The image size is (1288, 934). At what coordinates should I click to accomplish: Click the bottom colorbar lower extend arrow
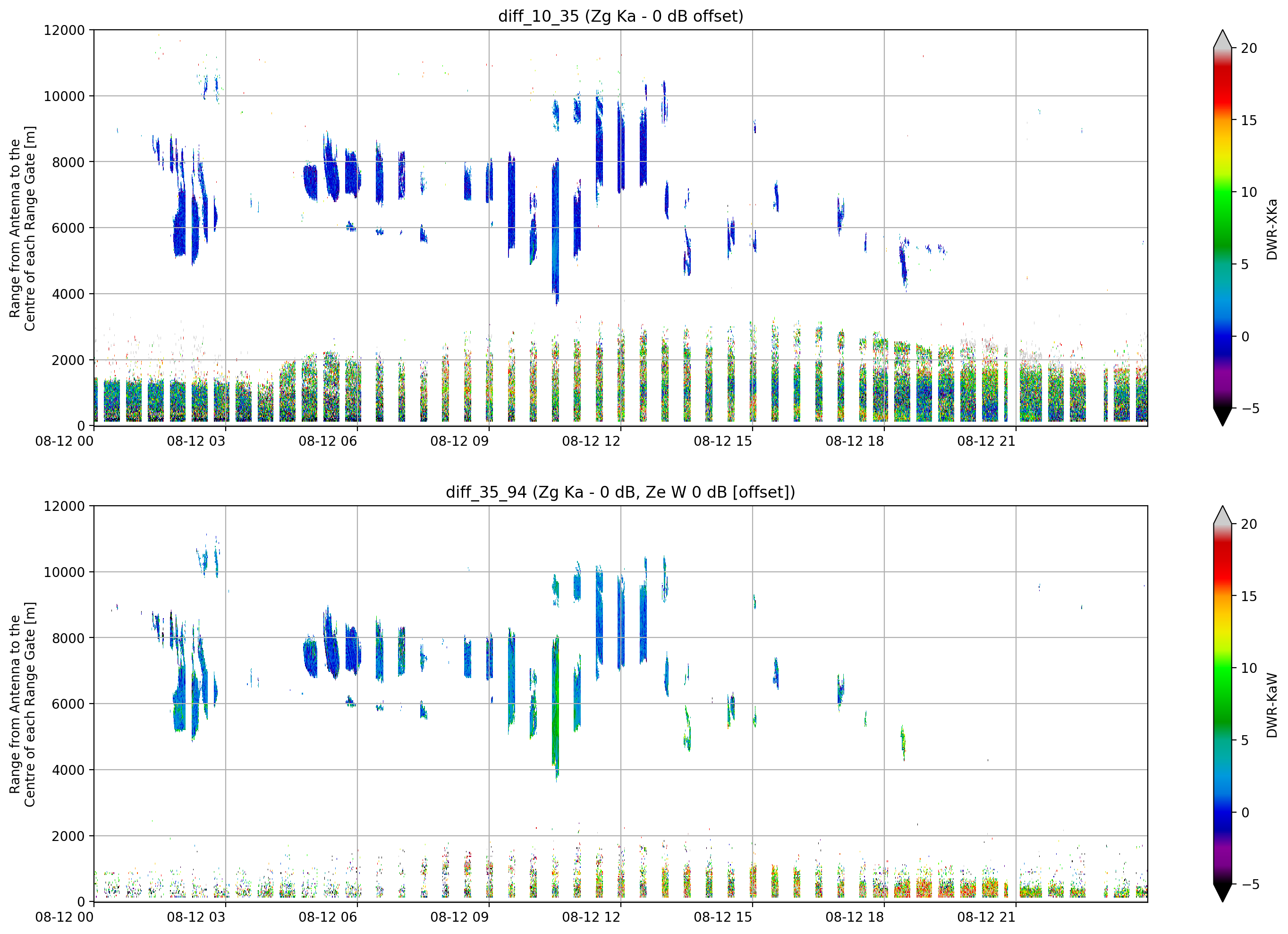[1222, 892]
